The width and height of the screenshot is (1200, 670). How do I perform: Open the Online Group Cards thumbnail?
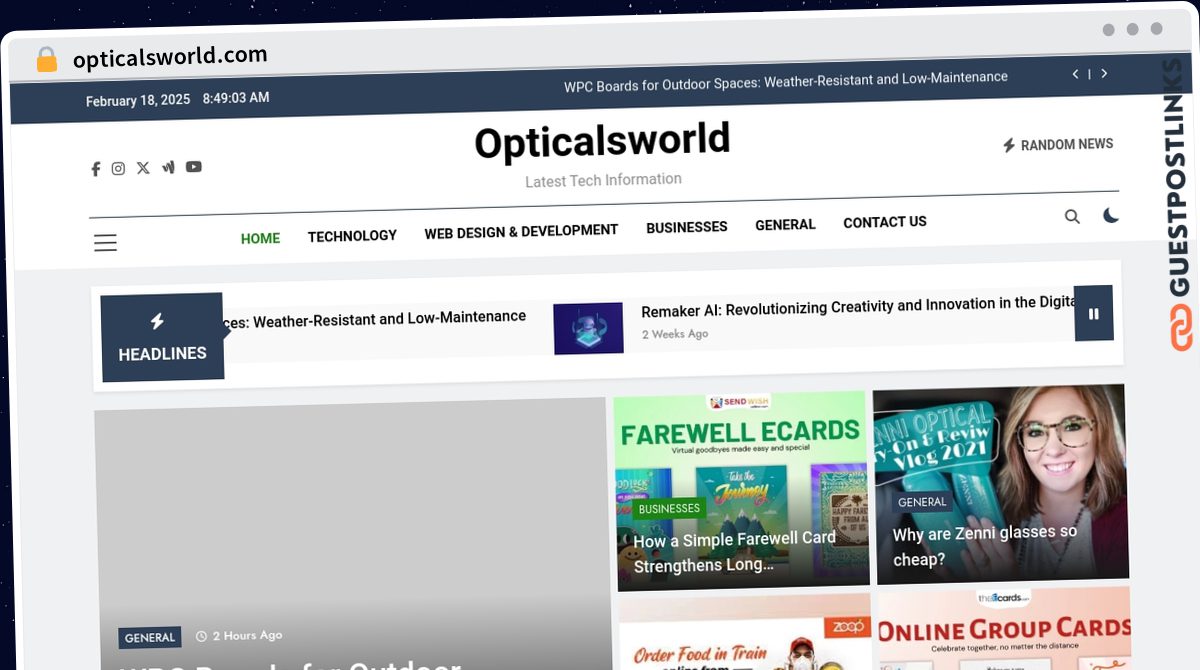[x=1004, y=628]
